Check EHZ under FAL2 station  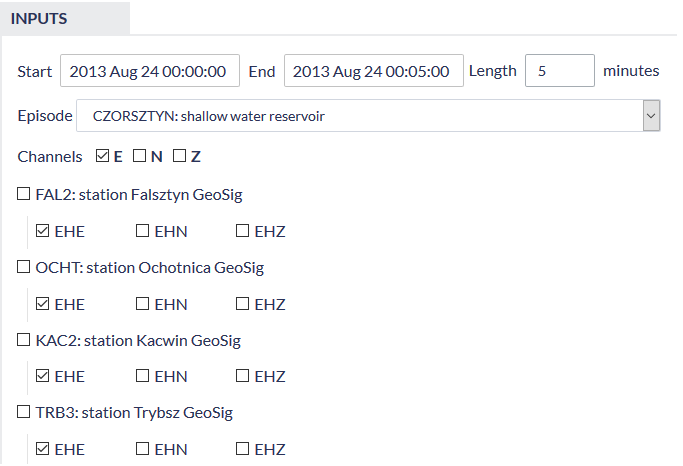point(242,230)
